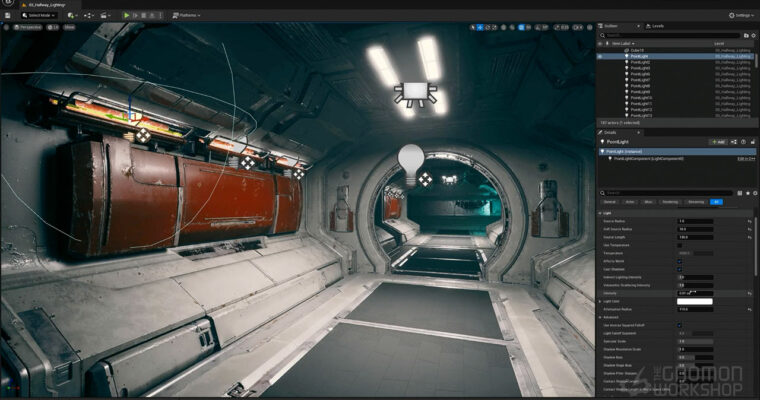
Task: Start Play in Editor with the green play button
Action: tap(127, 16)
